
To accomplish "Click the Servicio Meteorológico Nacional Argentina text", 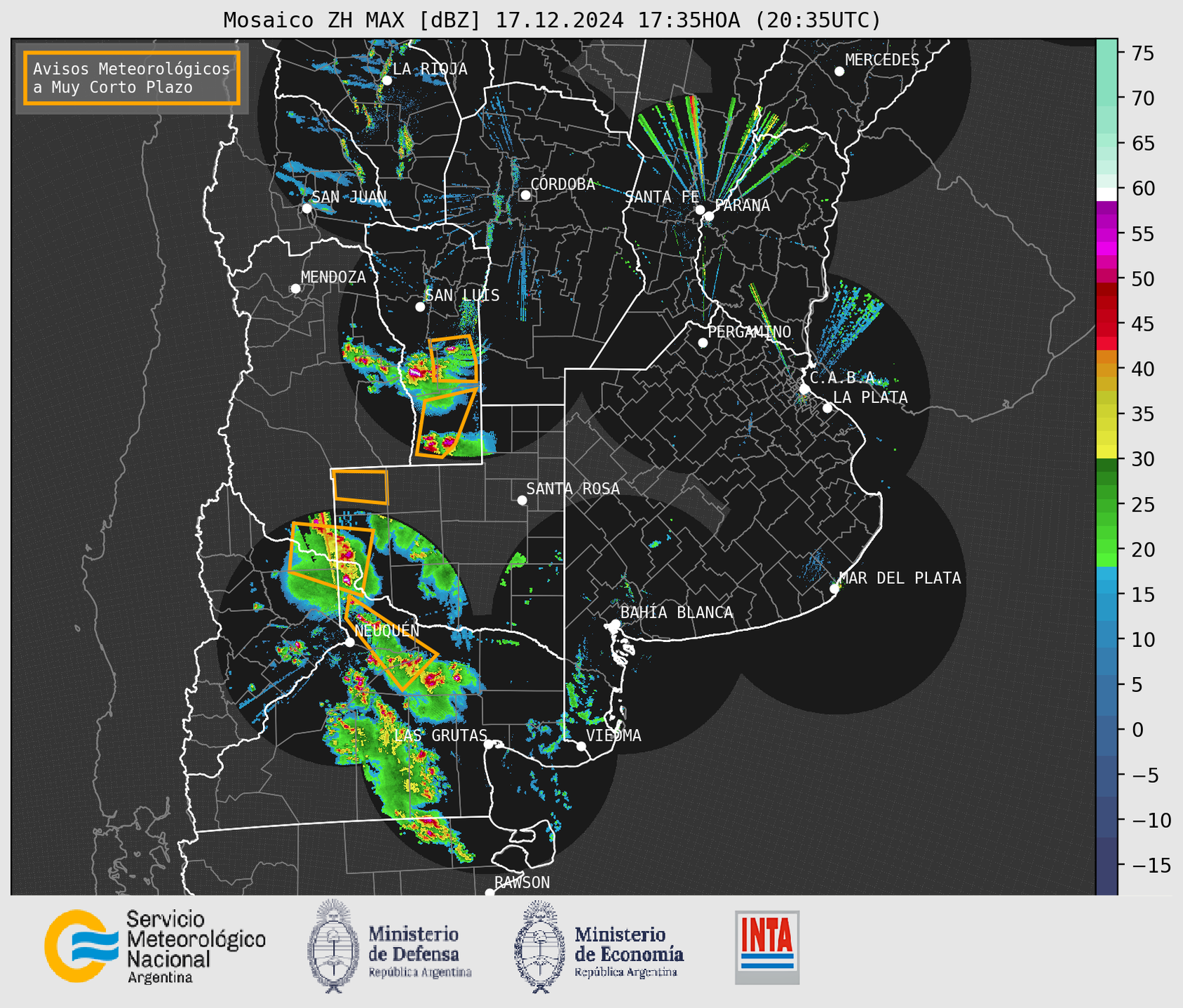I will click(x=196, y=946).
